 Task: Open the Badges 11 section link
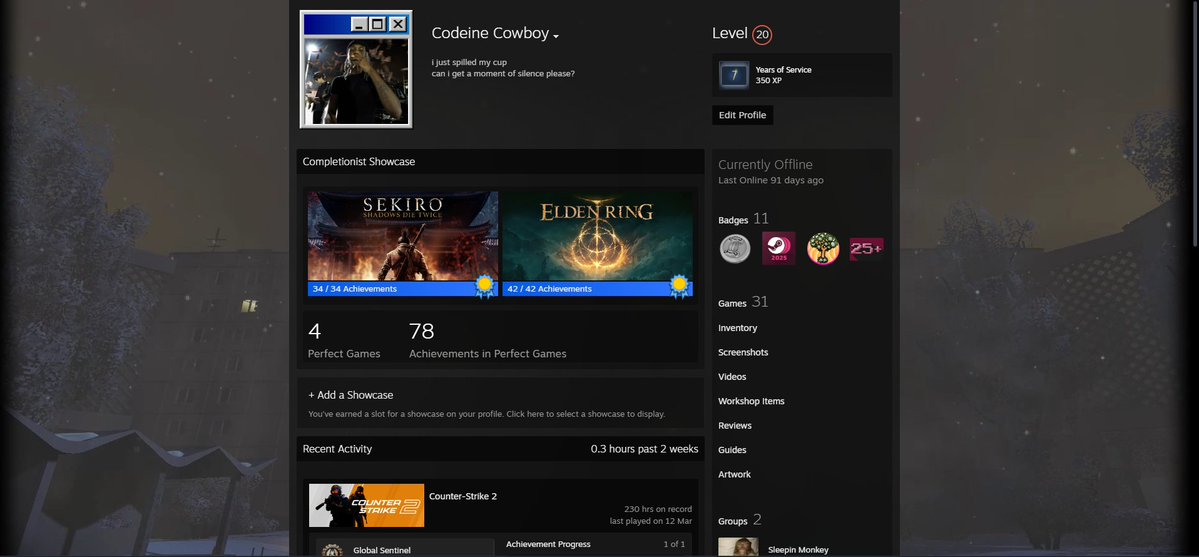743,220
